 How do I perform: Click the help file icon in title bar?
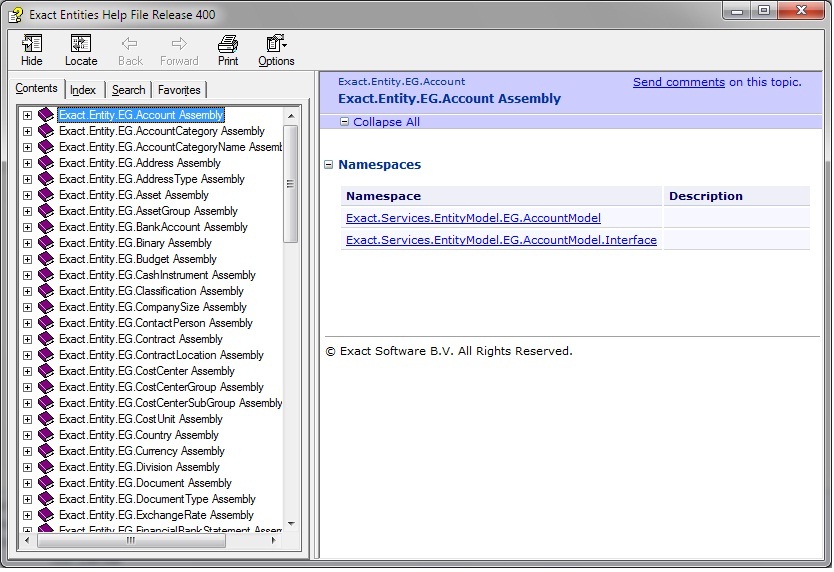15,15
